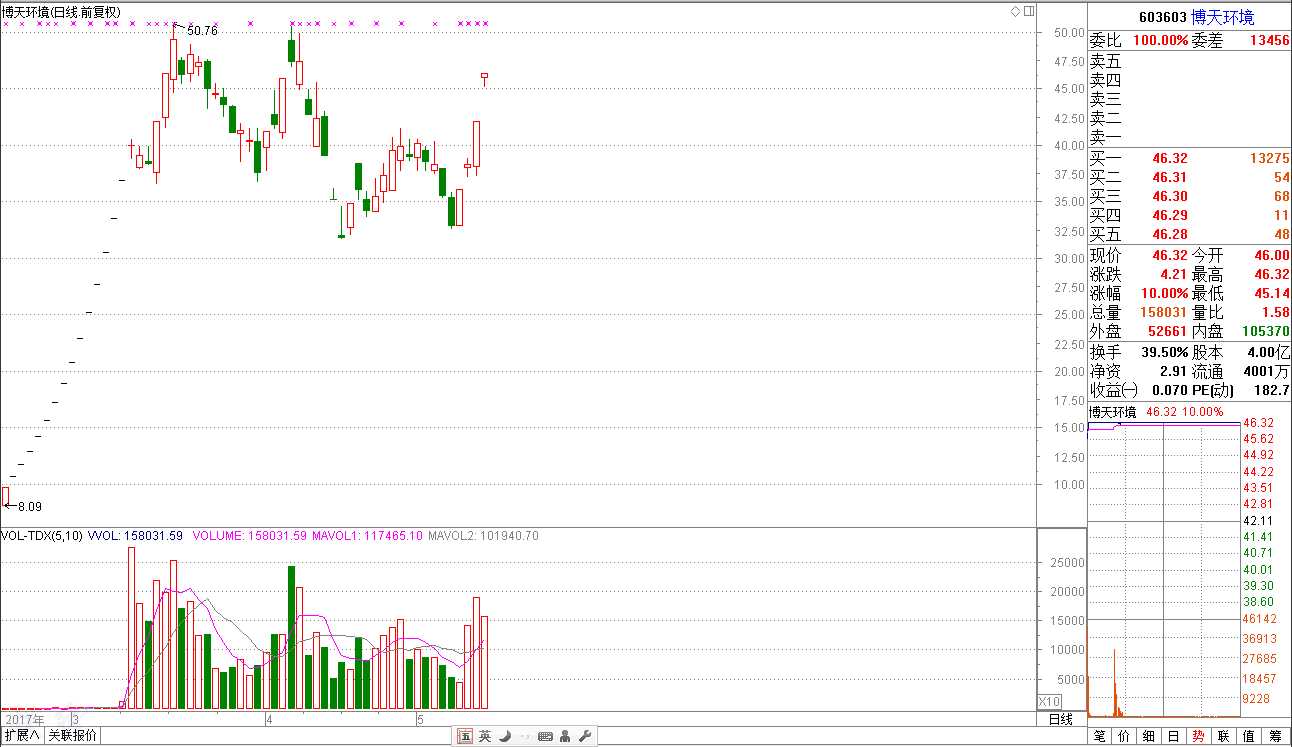Open IME settings wrench icon
1292x747 pixels.
coord(586,736)
